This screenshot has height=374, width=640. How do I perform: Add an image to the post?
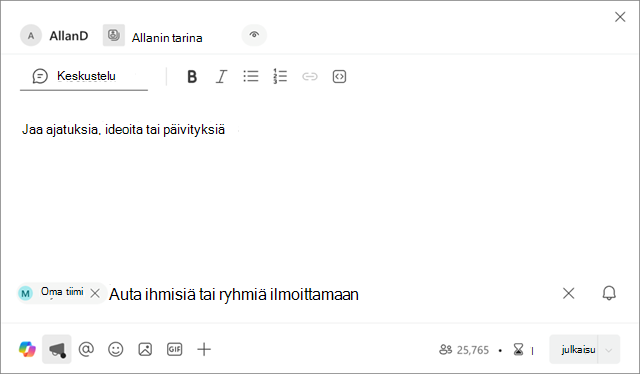pos(145,350)
